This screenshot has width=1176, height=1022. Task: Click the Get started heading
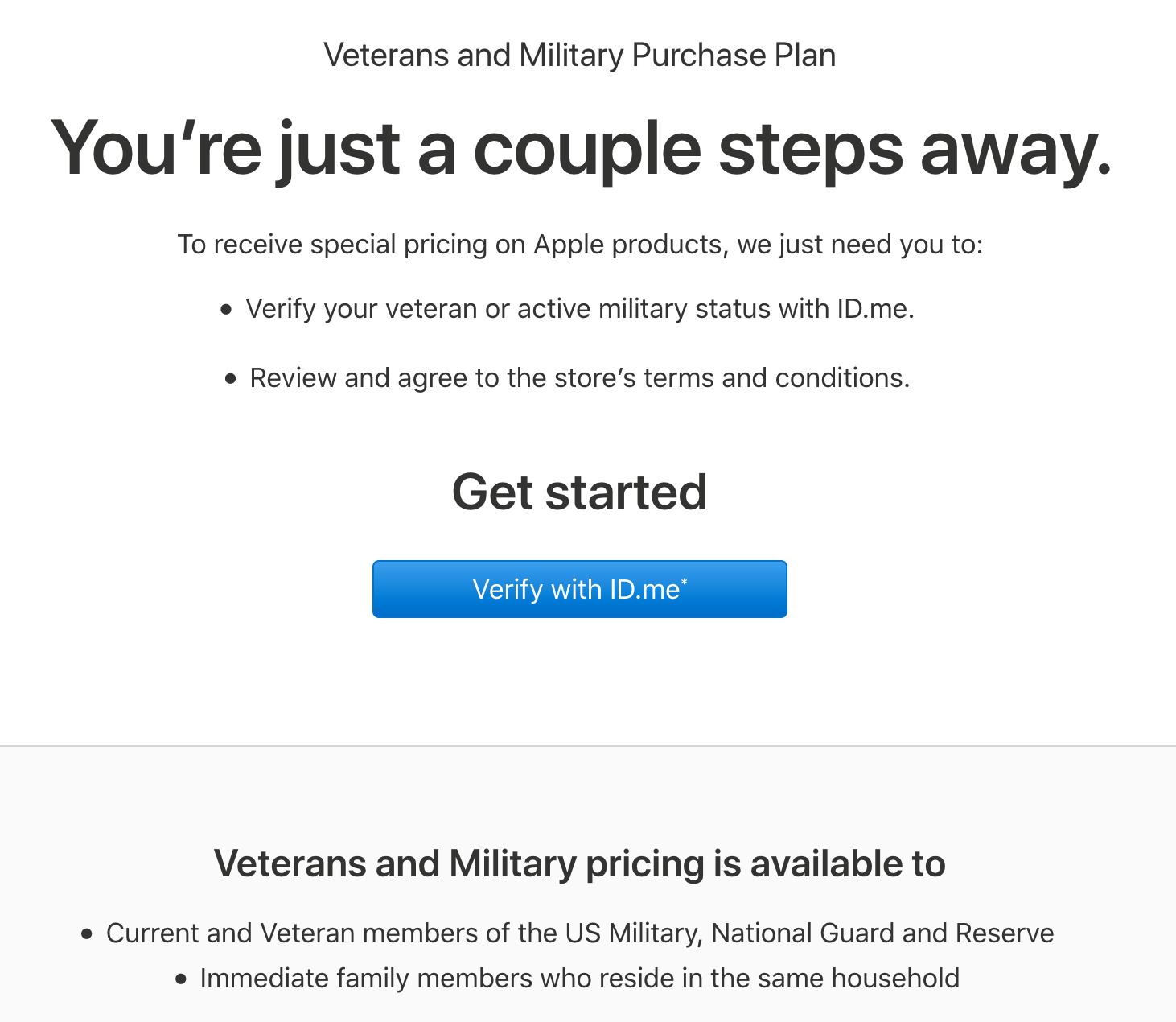click(x=580, y=491)
